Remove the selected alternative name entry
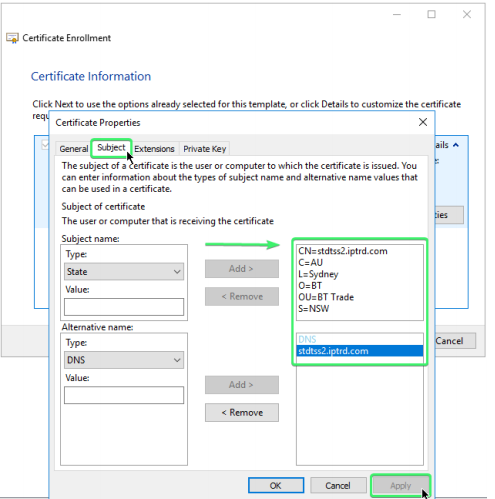Image resolution: width=495 pixels, height=499 pixels. (242, 413)
